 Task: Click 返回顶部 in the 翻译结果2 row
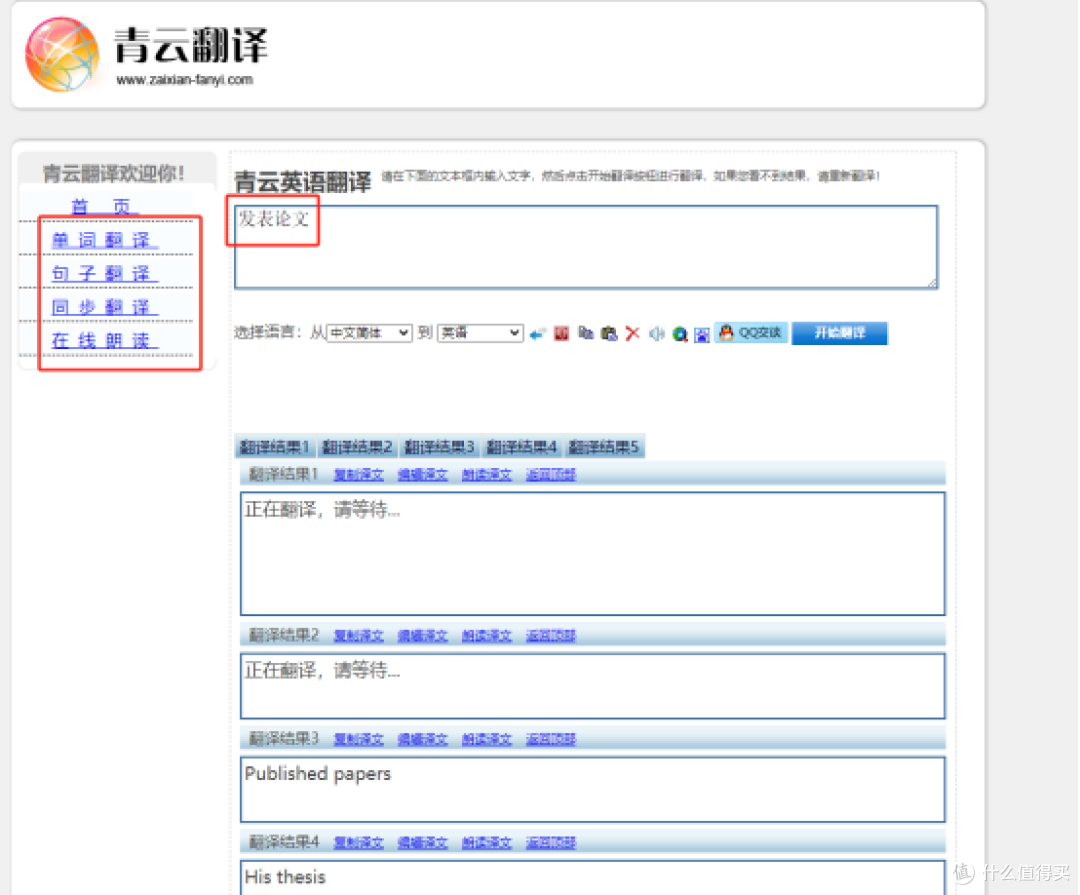pos(551,636)
